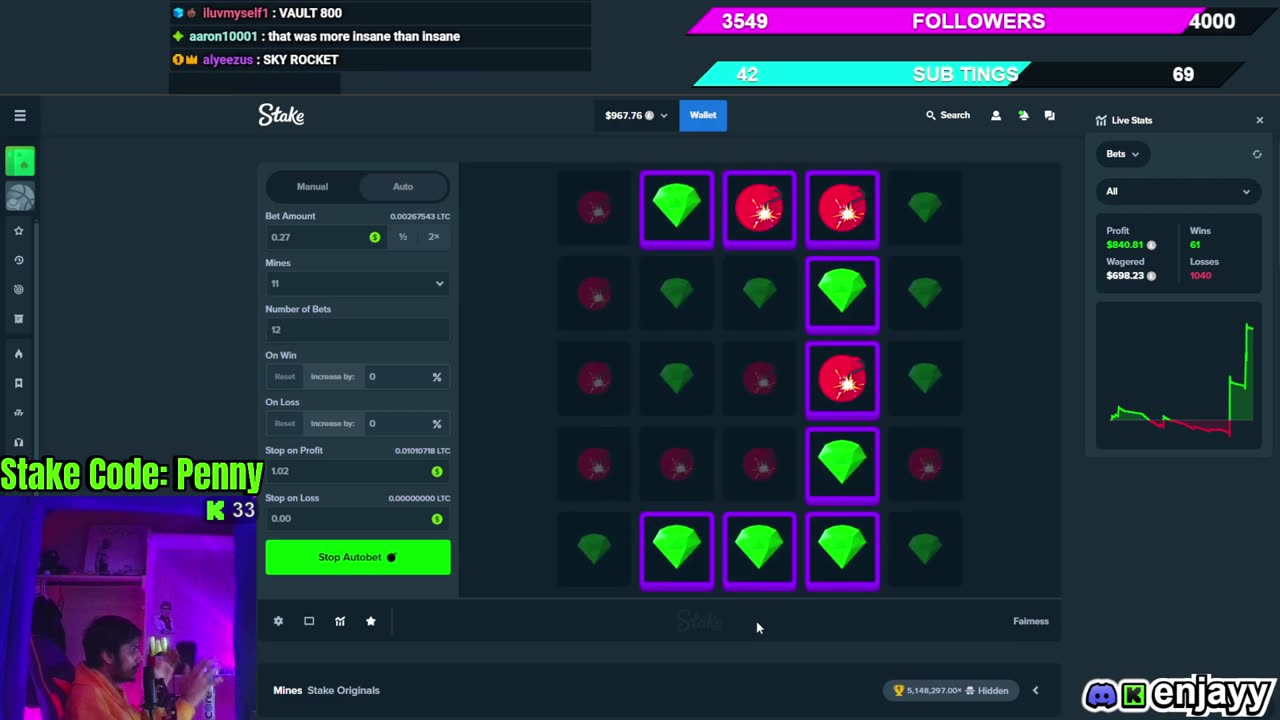Double the bet with the 2× button
This screenshot has height=720, width=1280.
pos(434,237)
